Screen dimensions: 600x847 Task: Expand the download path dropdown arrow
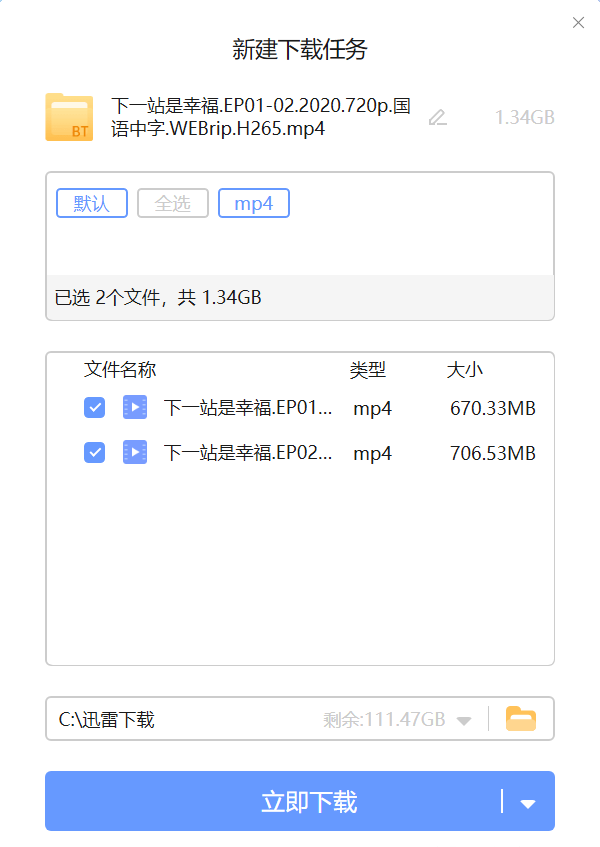click(x=464, y=721)
